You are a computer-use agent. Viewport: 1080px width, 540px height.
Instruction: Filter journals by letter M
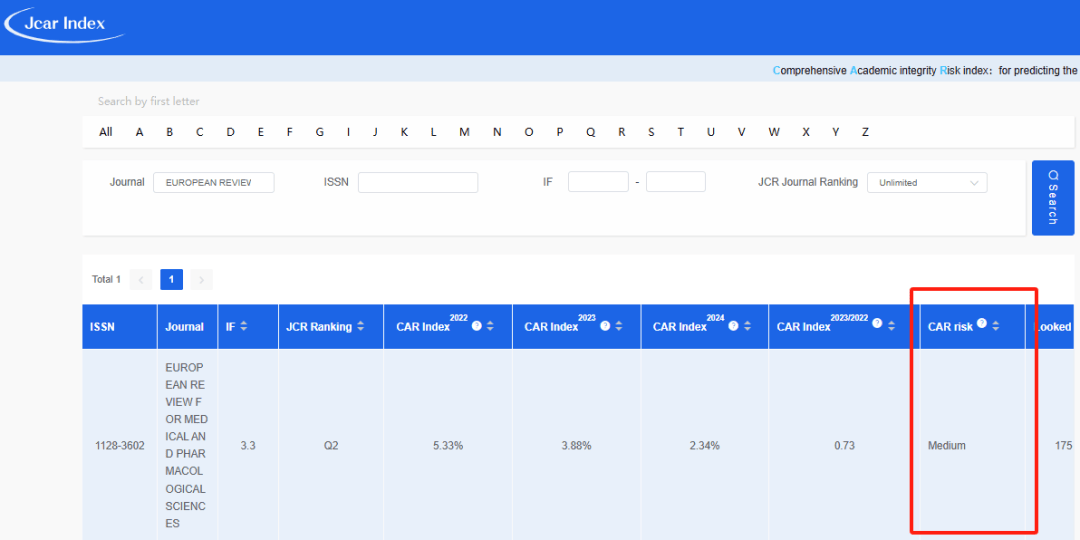pos(464,132)
